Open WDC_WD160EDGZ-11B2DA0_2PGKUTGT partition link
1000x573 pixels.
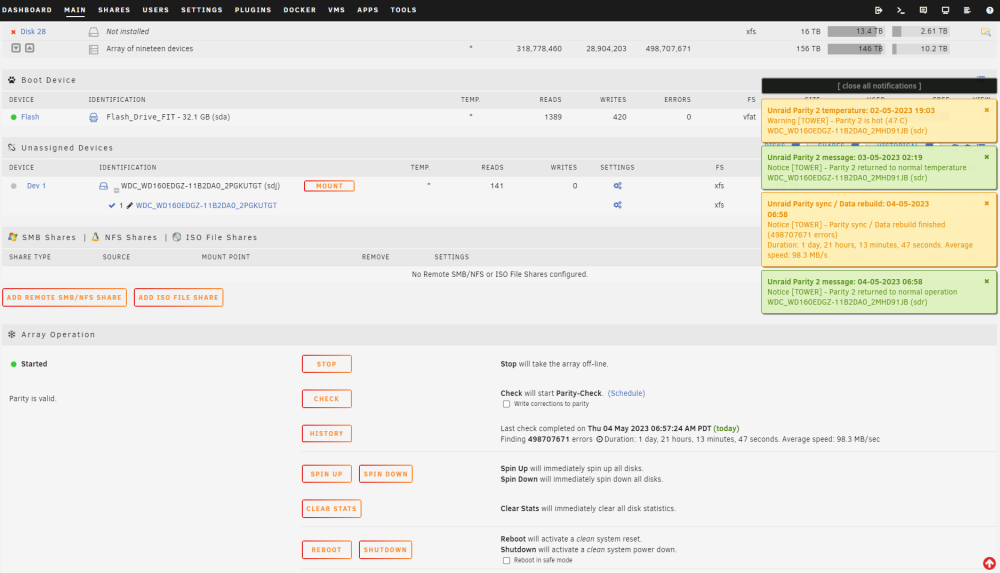click(206, 205)
